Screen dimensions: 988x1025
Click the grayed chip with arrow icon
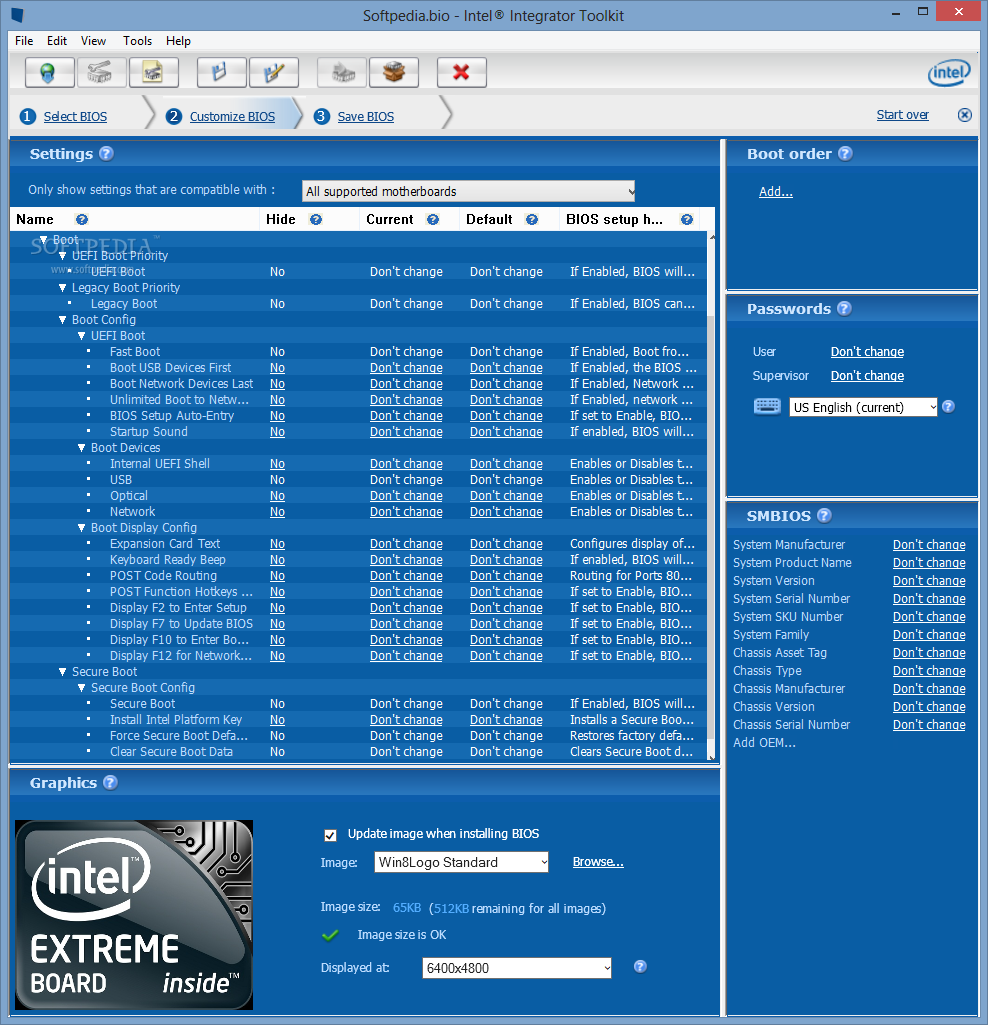(x=342, y=73)
